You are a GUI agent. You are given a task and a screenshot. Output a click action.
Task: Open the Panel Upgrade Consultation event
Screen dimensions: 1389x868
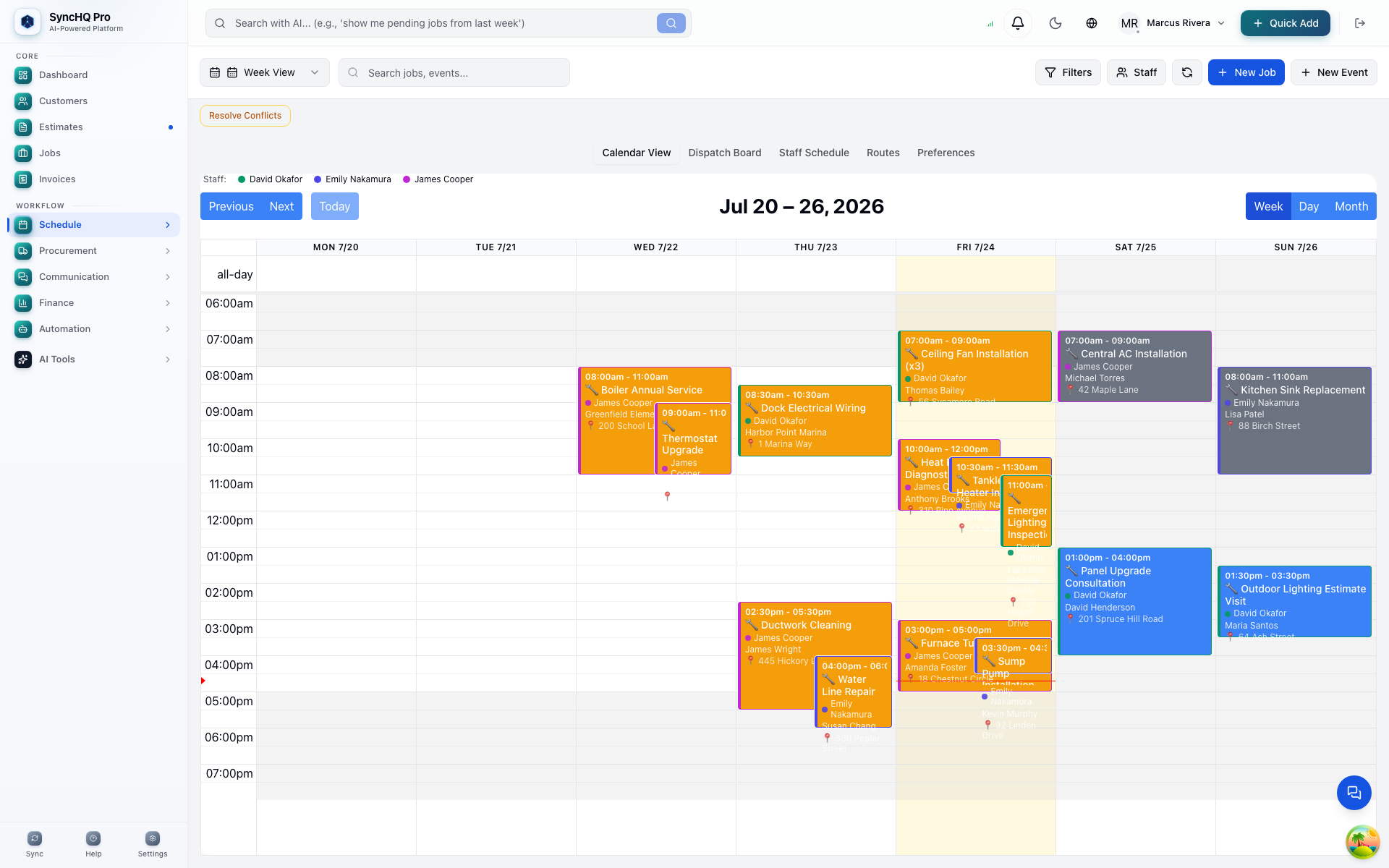point(1134,601)
